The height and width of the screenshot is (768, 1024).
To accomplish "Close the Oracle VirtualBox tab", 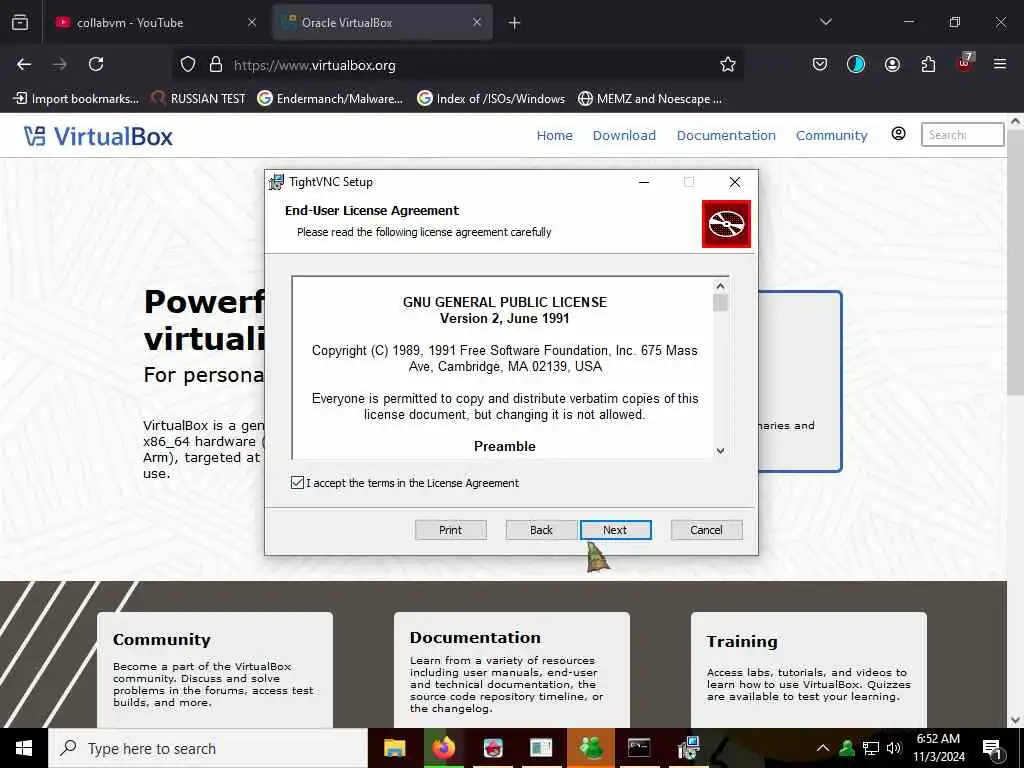I will pyautogui.click(x=477, y=22).
